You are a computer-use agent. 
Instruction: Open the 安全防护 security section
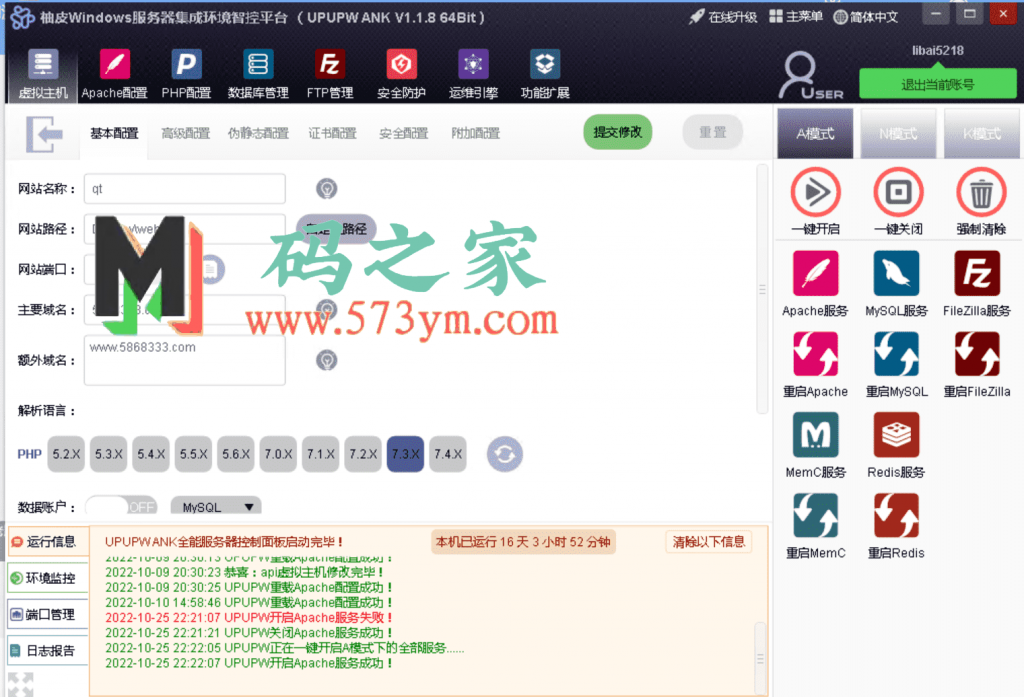(401, 74)
